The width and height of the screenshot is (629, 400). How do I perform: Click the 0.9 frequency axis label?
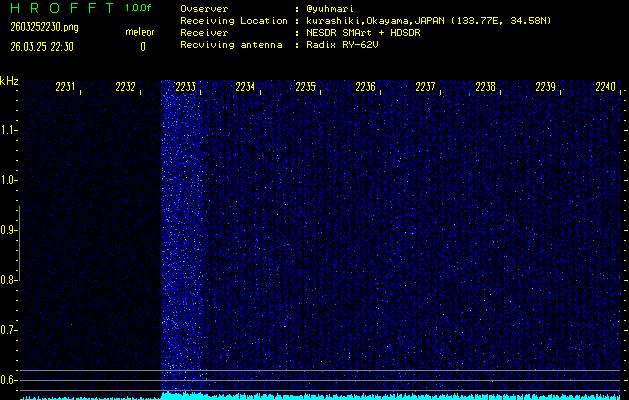click(9, 230)
